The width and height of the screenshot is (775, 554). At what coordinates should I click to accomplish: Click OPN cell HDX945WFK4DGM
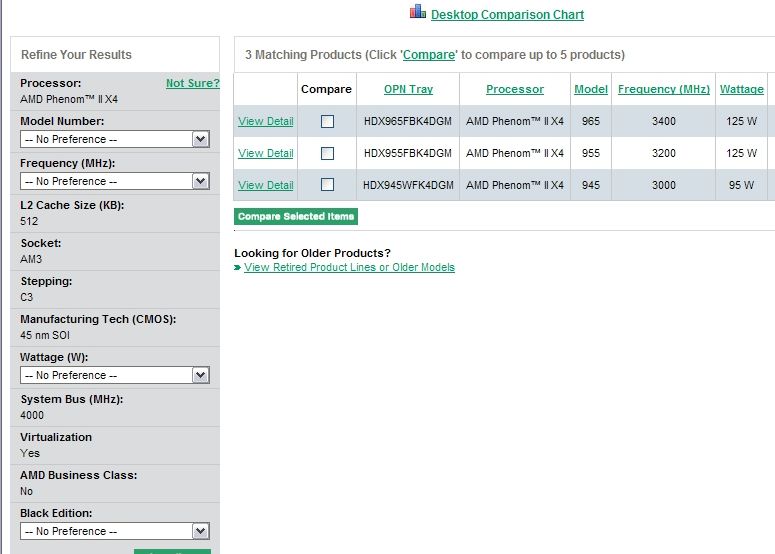pyautogui.click(x=408, y=185)
